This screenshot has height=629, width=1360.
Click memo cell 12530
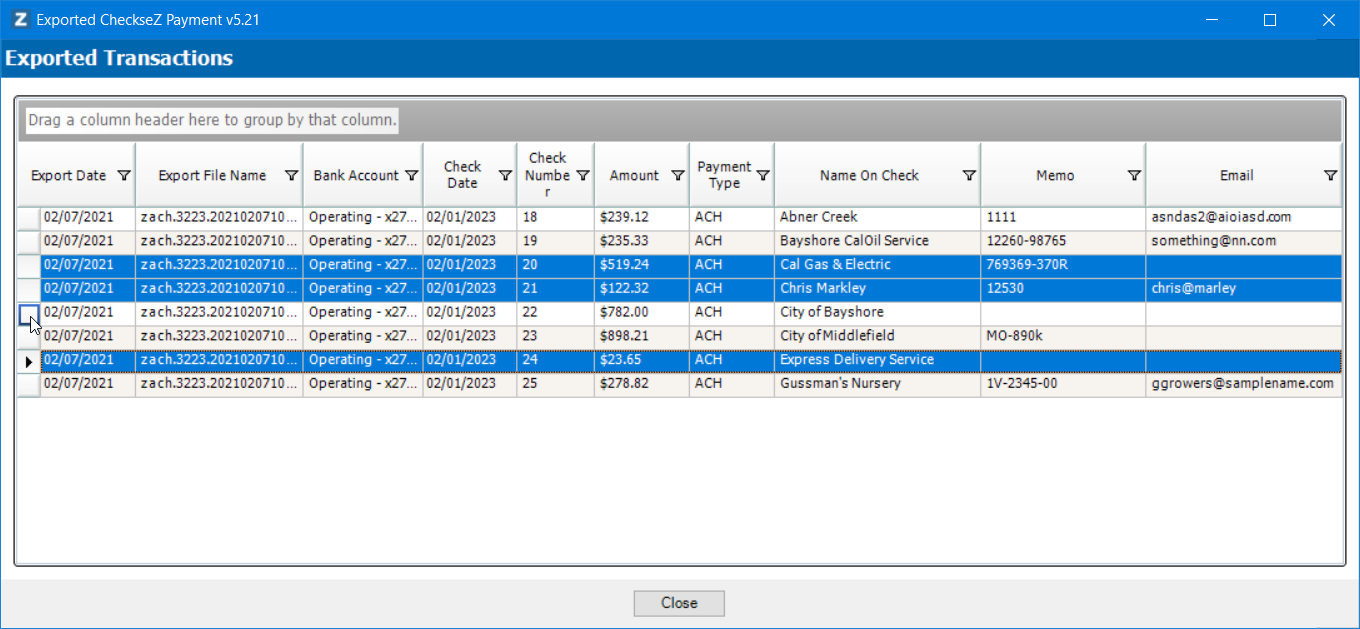coord(1063,288)
